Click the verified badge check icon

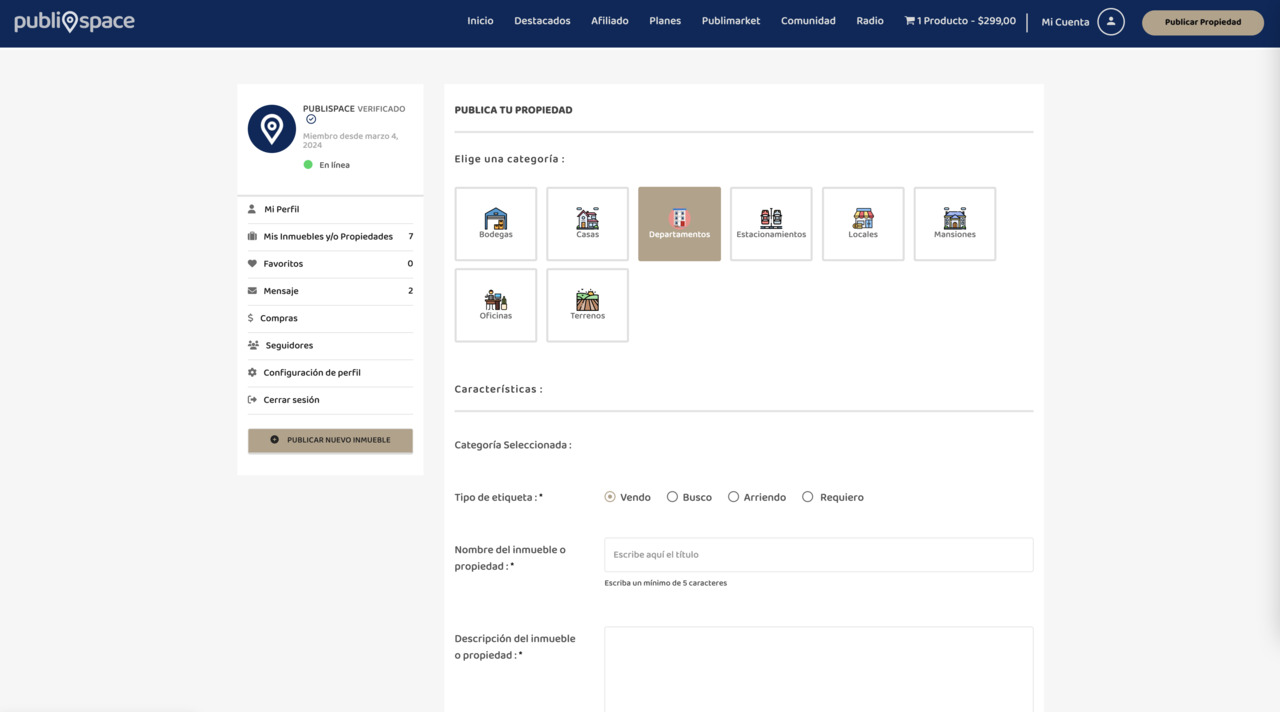coord(311,119)
